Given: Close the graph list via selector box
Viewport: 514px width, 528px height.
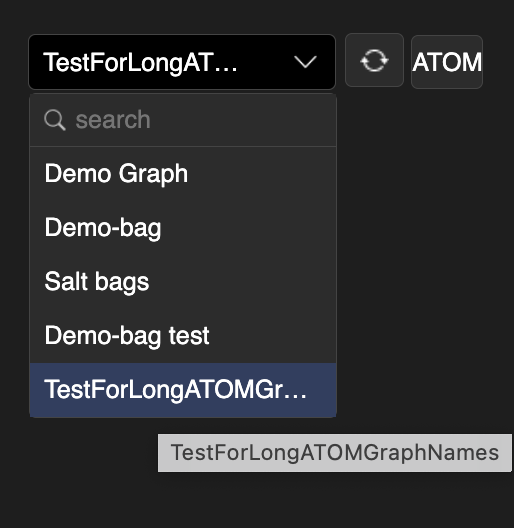Looking at the screenshot, I should coord(182,62).
